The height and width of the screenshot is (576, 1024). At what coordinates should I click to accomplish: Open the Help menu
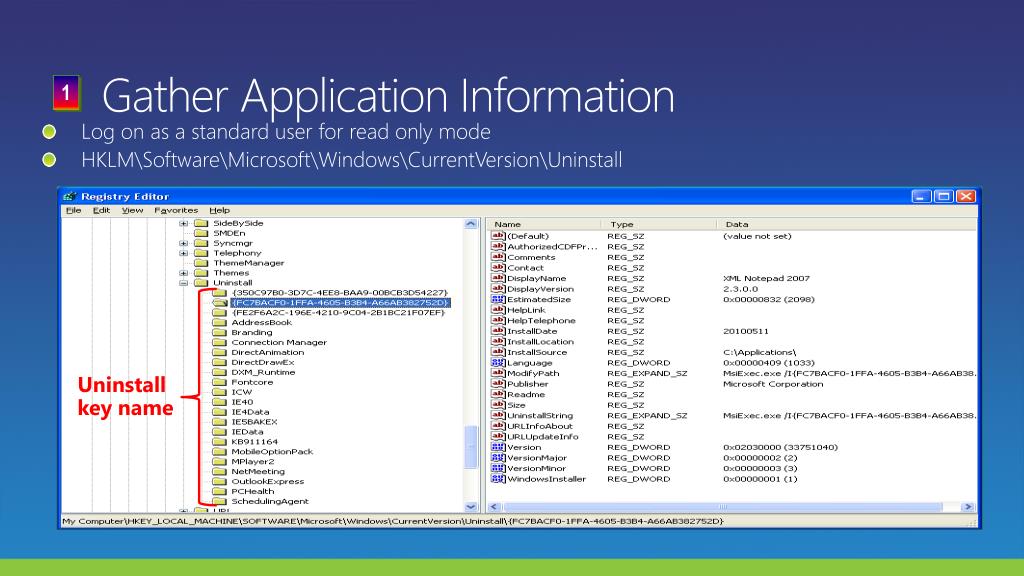[x=219, y=210]
